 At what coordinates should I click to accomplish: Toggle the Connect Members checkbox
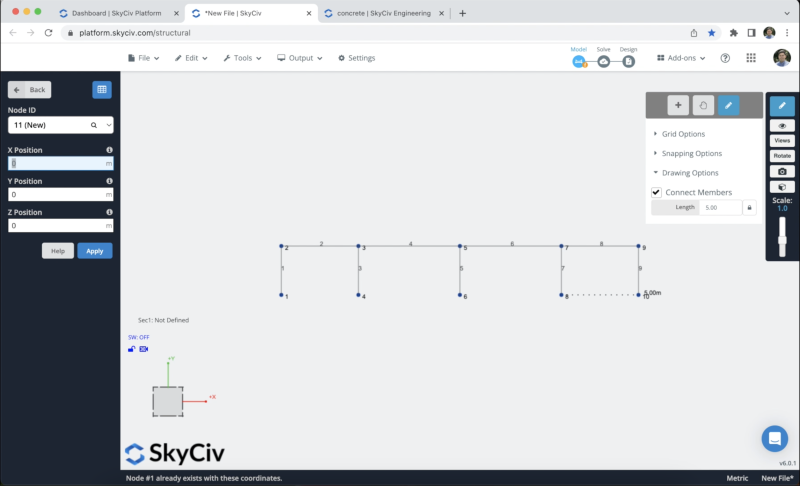point(656,192)
